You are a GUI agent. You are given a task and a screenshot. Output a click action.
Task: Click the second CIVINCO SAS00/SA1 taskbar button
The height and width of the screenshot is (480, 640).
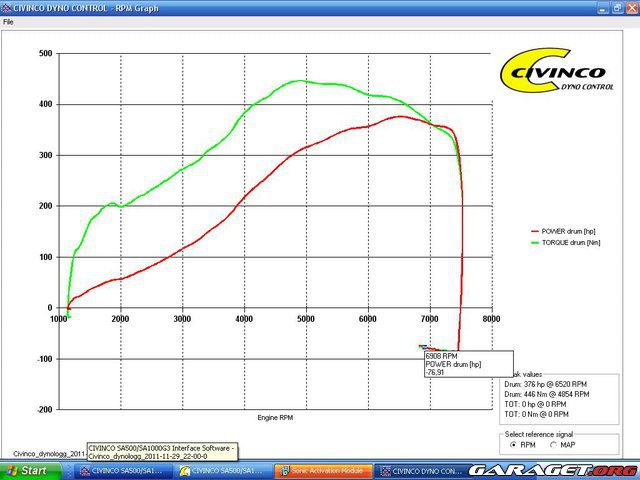(x=220, y=470)
